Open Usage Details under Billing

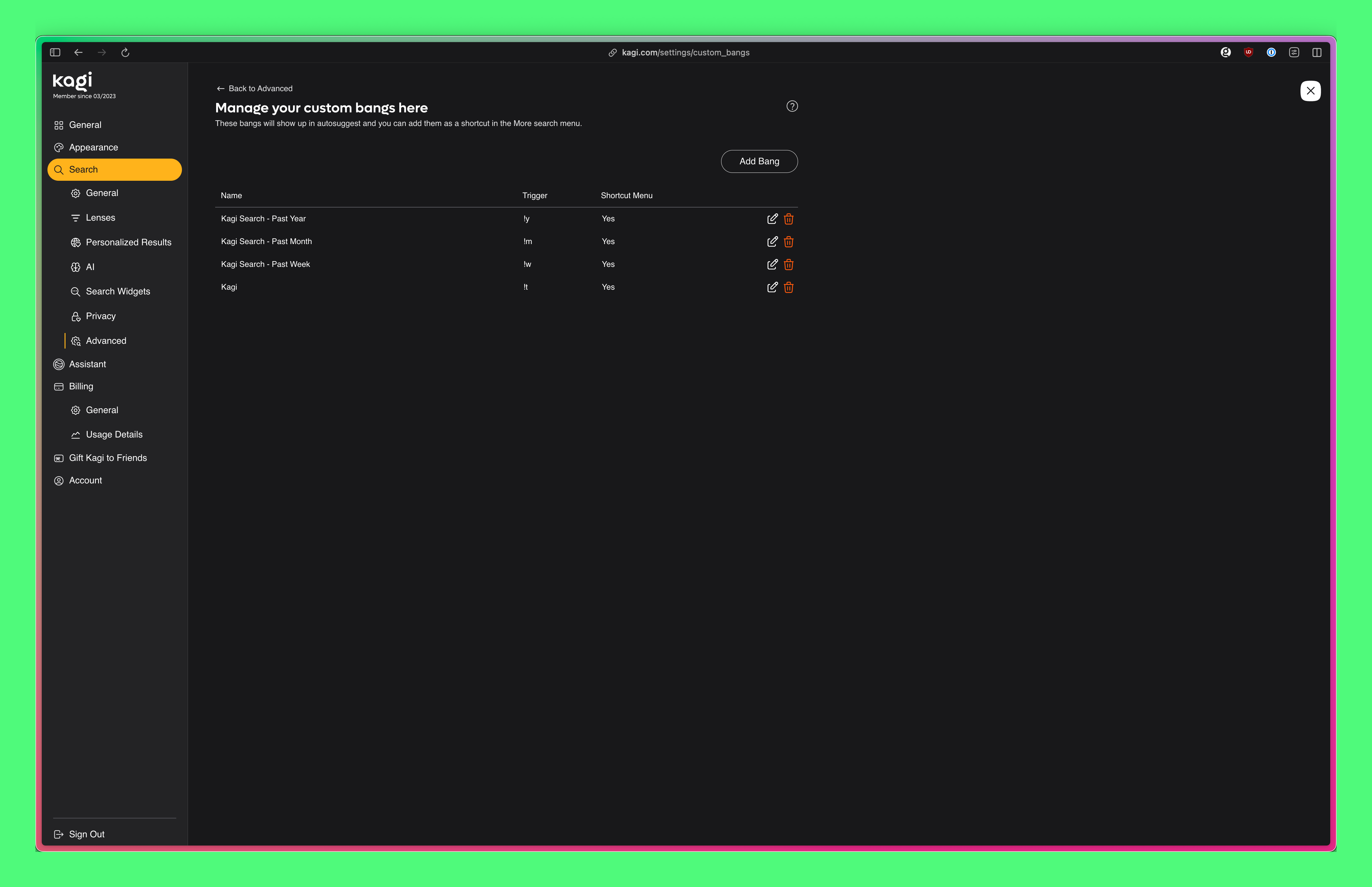114,435
